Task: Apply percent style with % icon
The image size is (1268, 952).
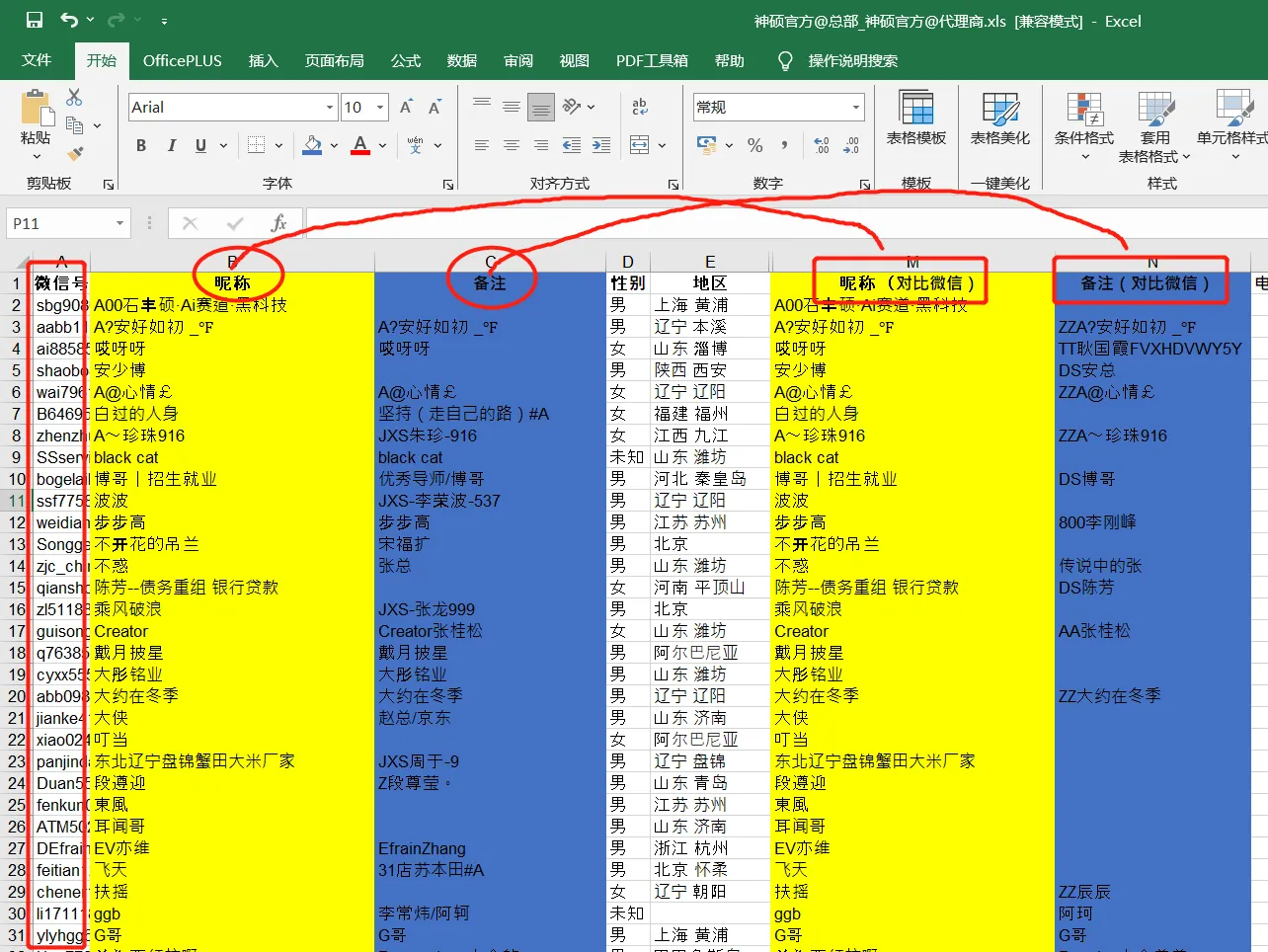Action: coord(755,145)
